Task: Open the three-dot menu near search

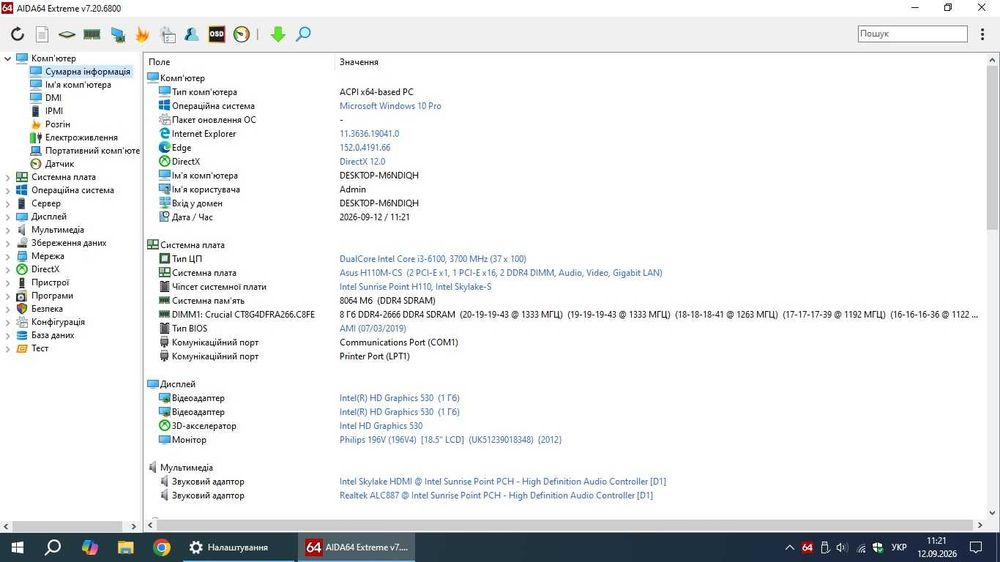Action: tap(982, 34)
